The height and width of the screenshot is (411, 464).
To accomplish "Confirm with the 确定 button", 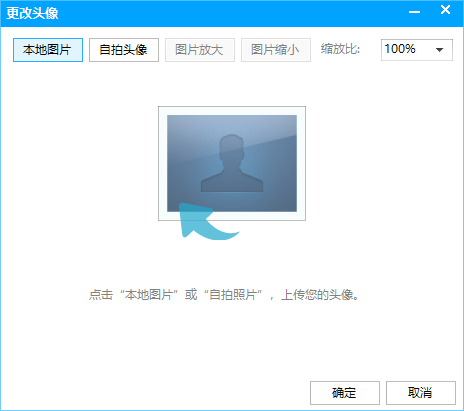I will click(x=345, y=393).
